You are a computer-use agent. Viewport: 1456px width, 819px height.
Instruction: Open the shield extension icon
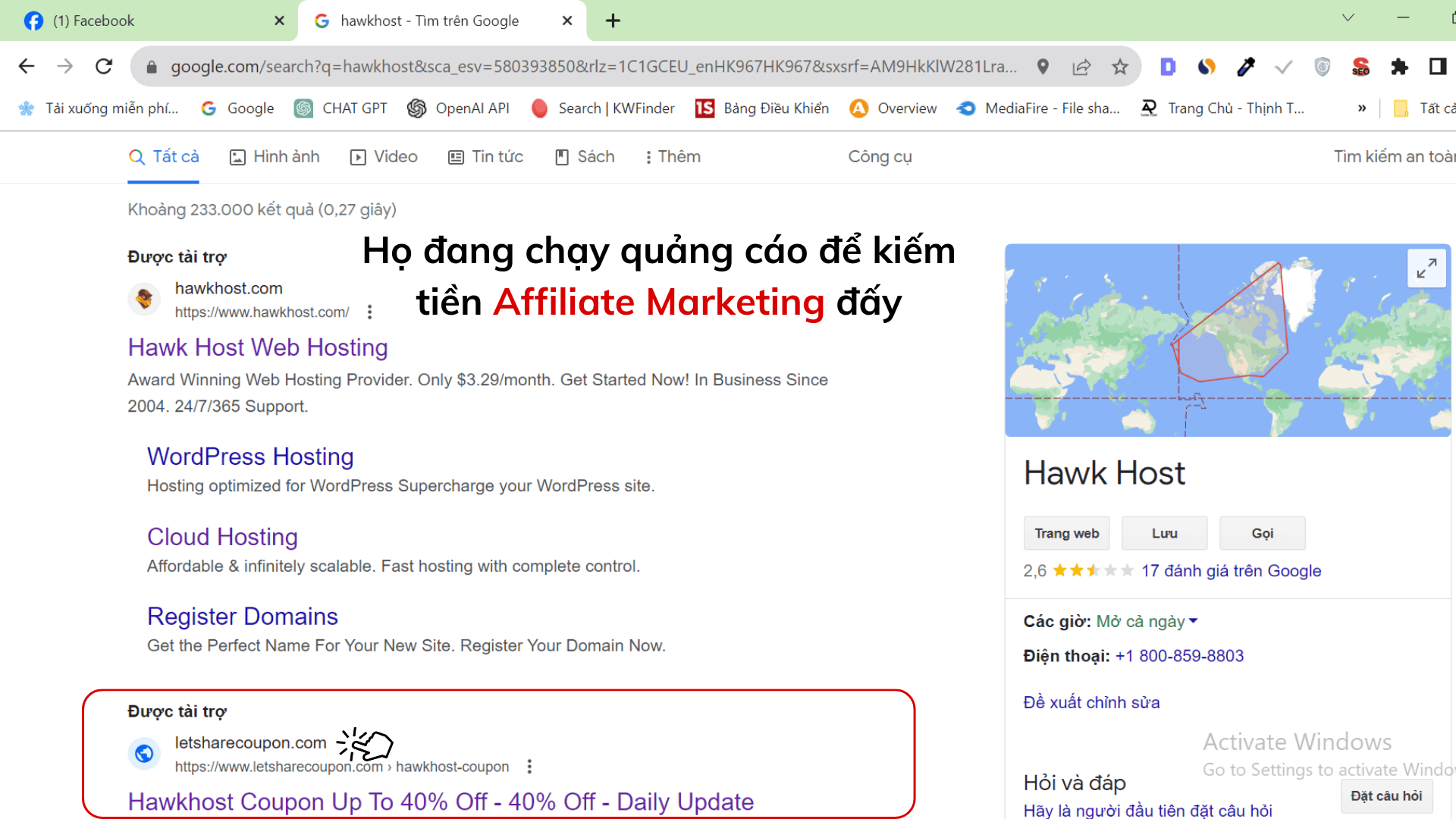(1323, 67)
